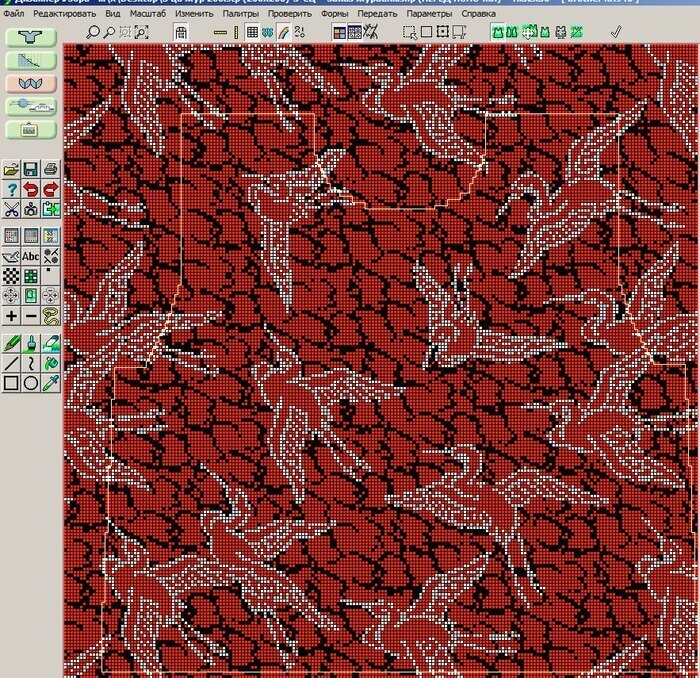This screenshot has height=678, width=700.
Task: Choose the eyedropper color picker tool
Action: pos(51,382)
